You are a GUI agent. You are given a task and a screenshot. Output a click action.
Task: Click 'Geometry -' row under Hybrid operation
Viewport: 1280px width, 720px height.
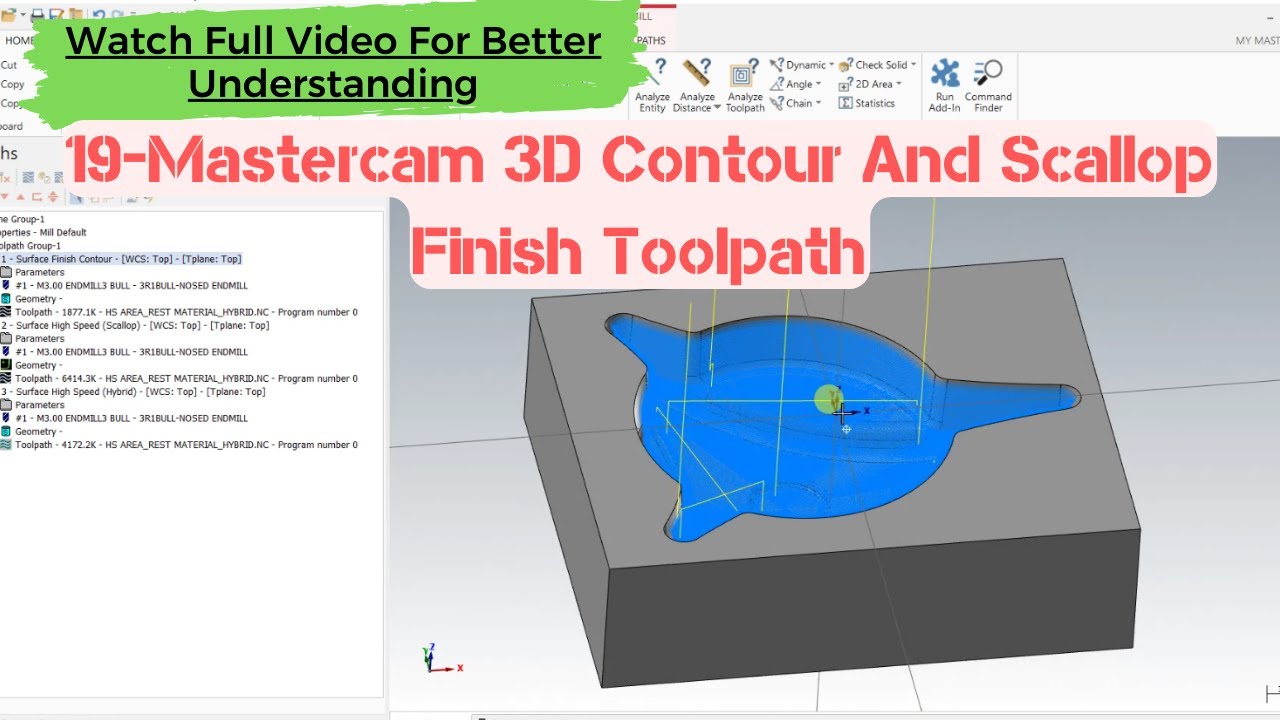coord(37,432)
